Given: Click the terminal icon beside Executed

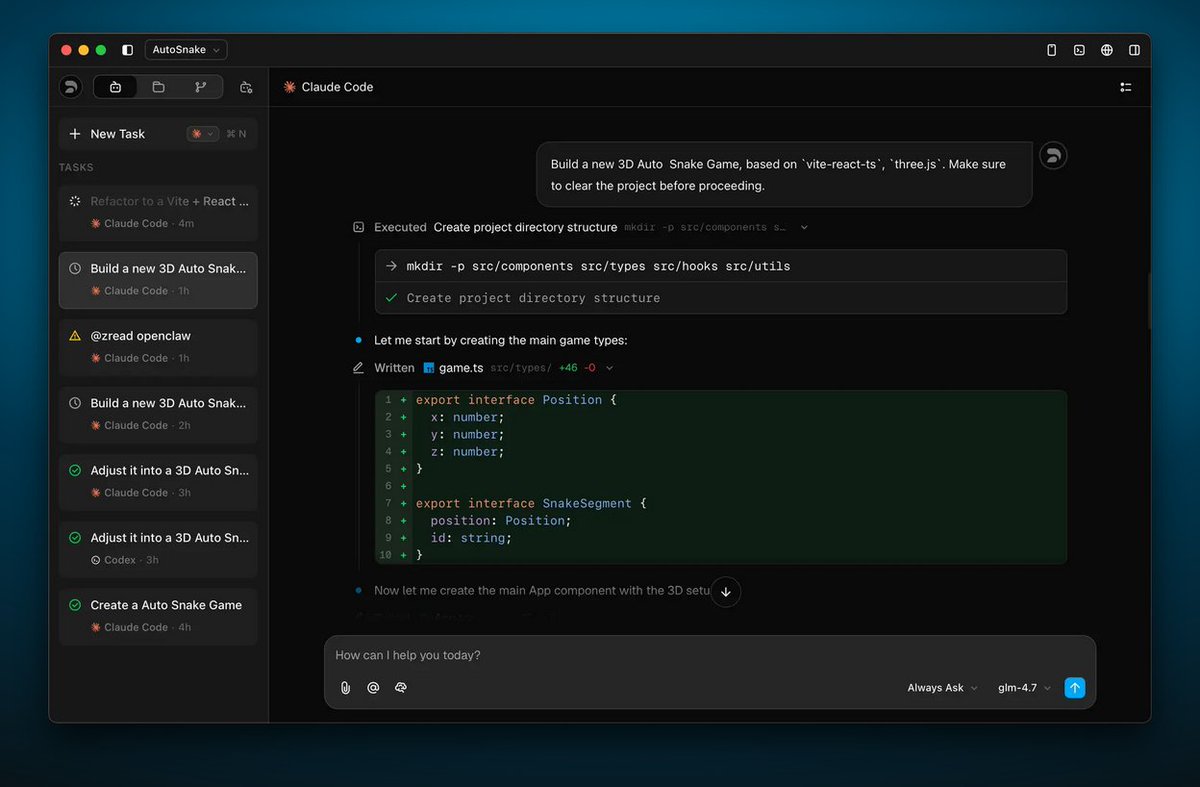Looking at the screenshot, I should pyautogui.click(x=359, y=227).
